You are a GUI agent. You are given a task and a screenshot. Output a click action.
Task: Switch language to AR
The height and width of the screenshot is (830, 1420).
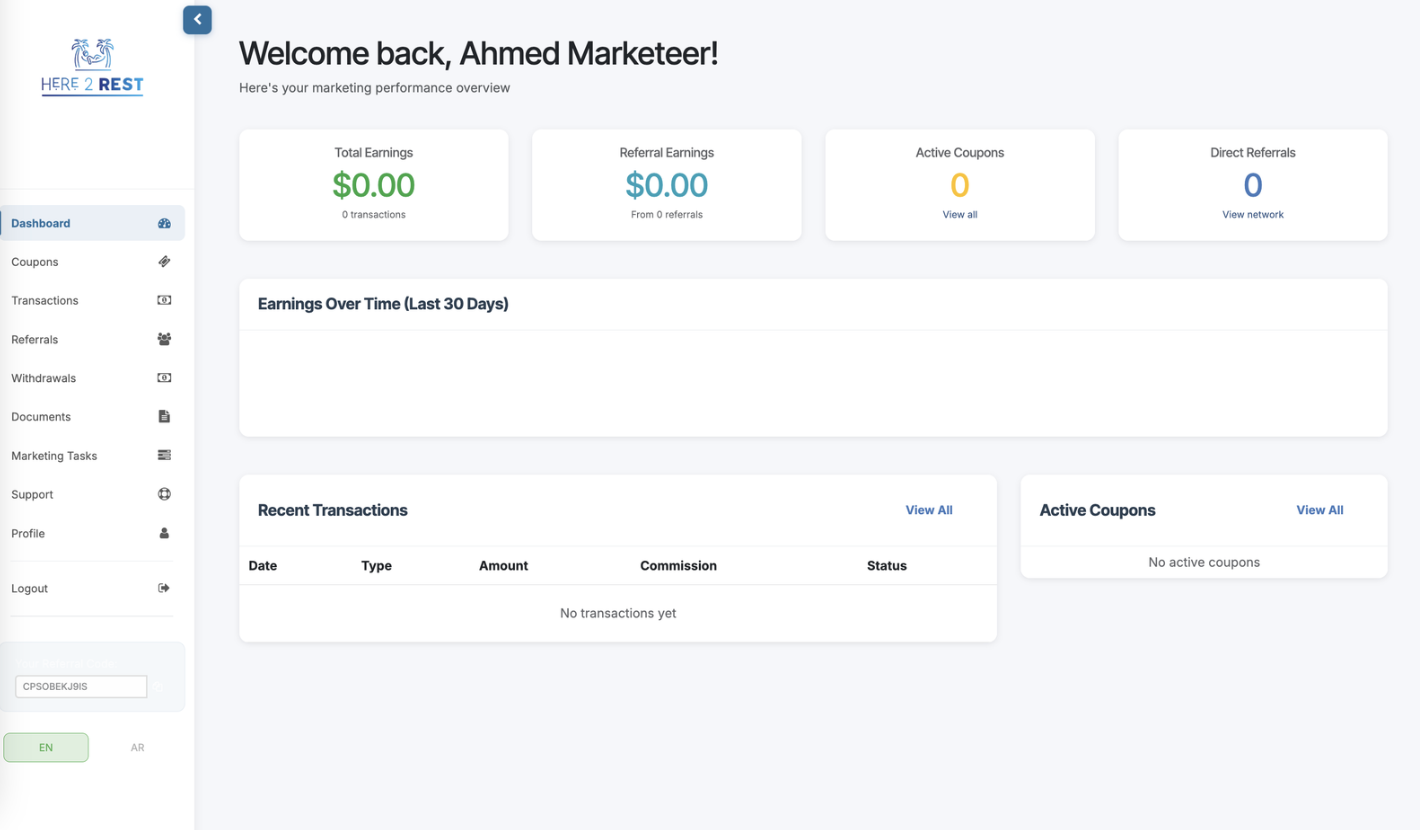[x=138, y=748]
